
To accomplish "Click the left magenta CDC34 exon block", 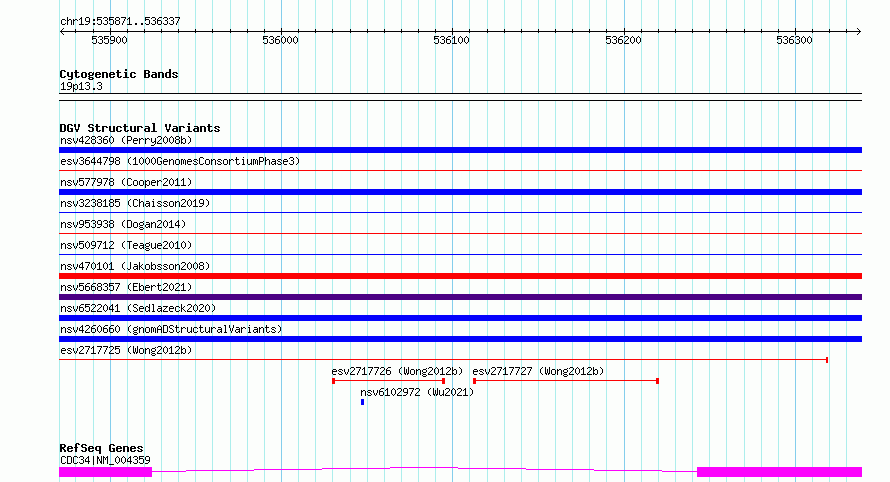I will (x=106, y=472).
